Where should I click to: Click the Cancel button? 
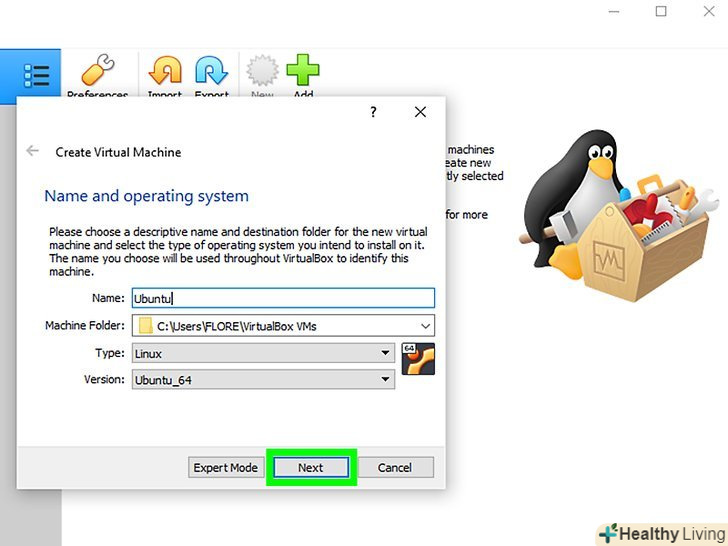(x=395, y=467)
